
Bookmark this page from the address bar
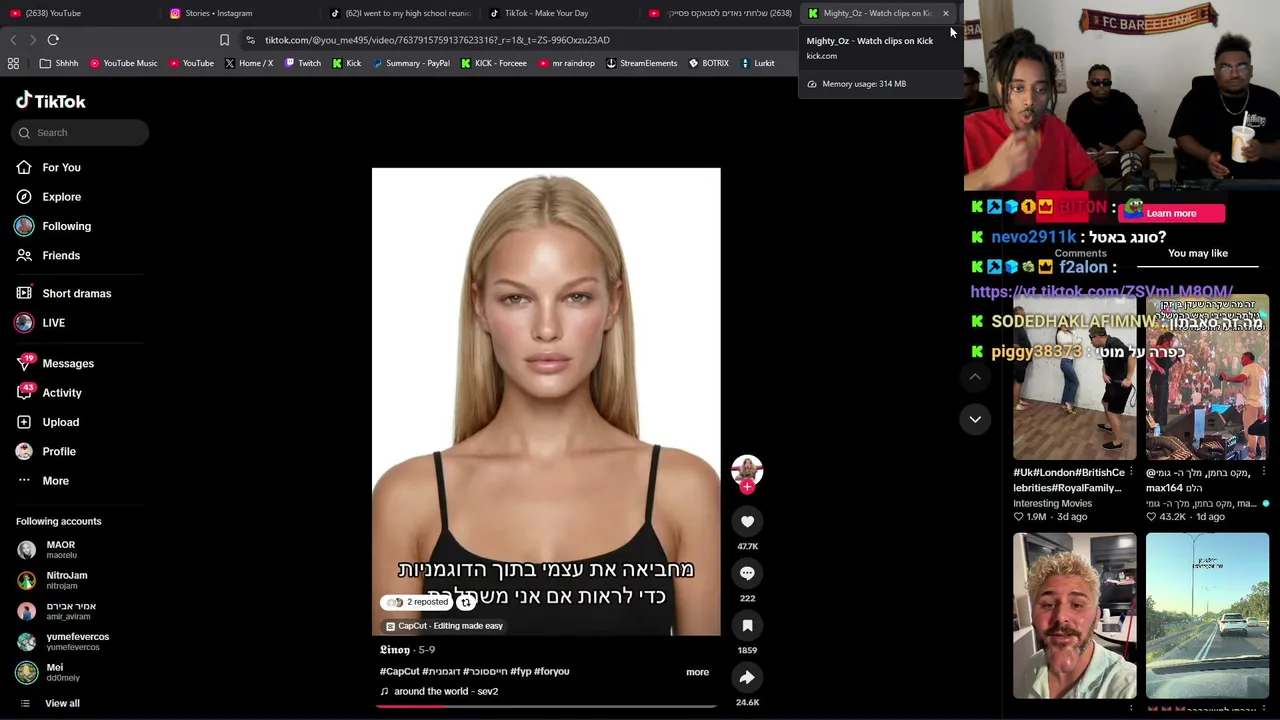(224, 40)
